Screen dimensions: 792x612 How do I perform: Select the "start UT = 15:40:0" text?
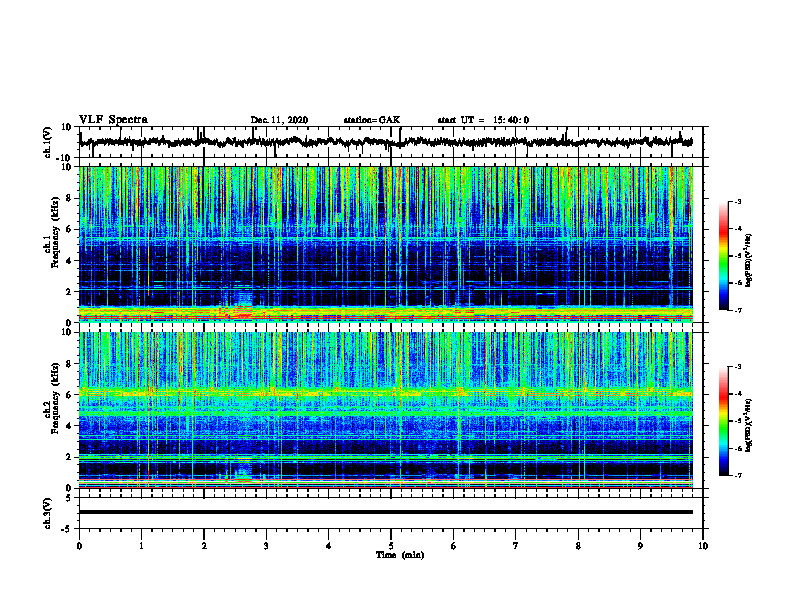pyautogui.click(x=483, y=120)
